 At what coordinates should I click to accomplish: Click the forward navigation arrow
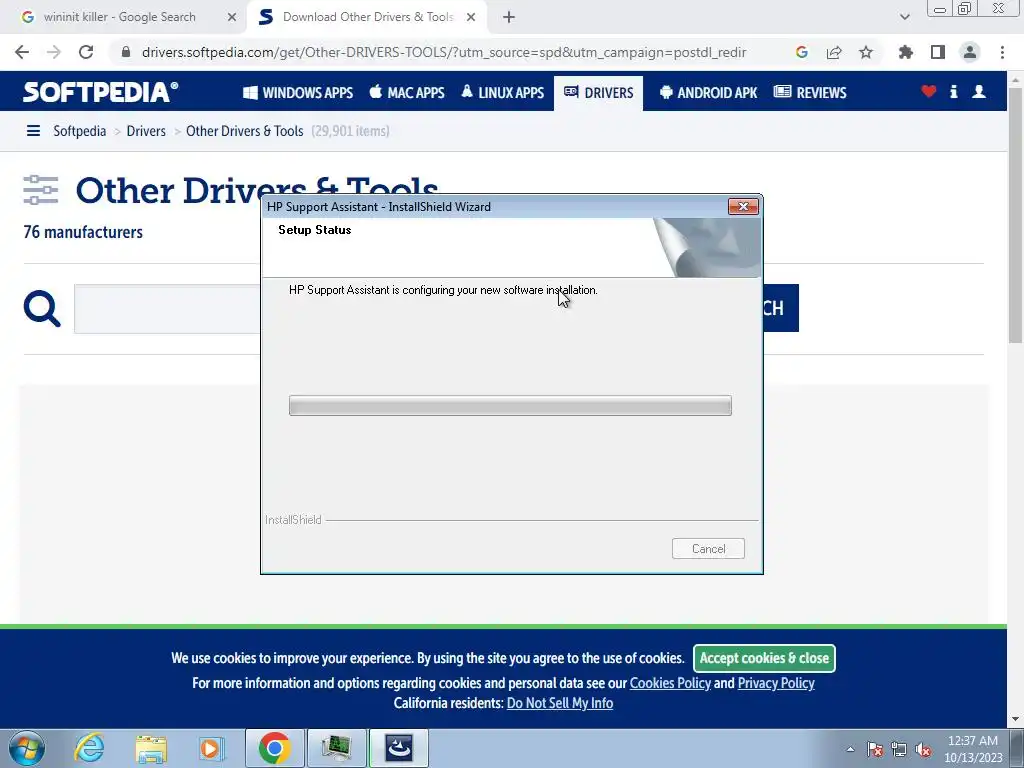click(54, 52)
